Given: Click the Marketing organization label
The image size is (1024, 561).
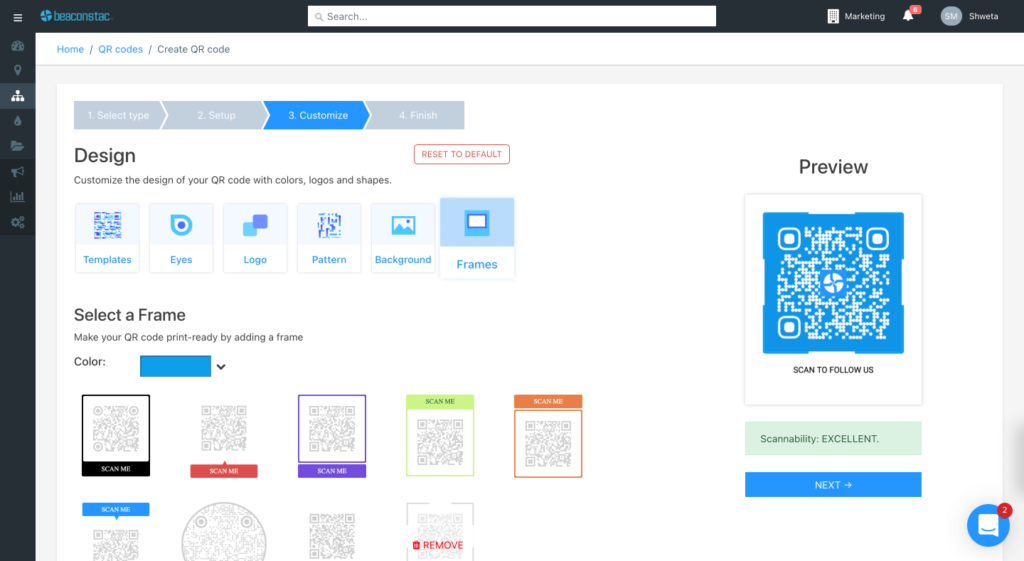Looking at the screenshot, I should tap(865, 16).
